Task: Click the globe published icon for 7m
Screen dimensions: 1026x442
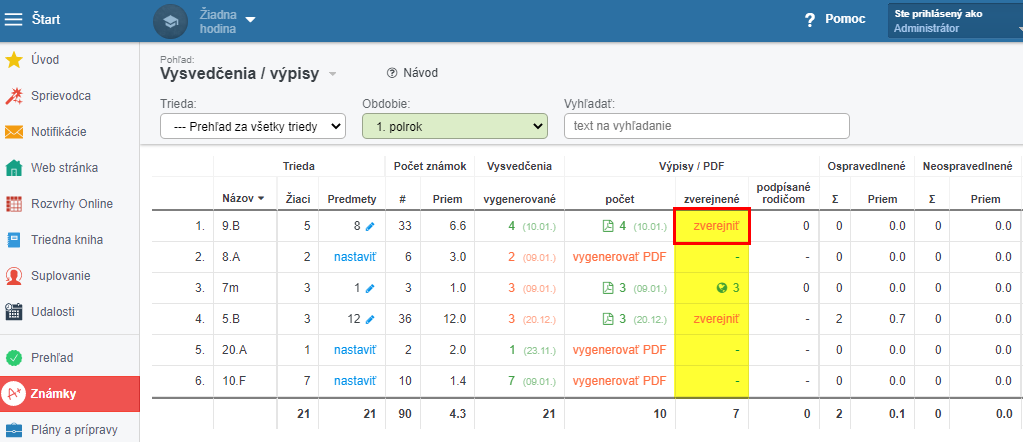Action: coord(722,288)
